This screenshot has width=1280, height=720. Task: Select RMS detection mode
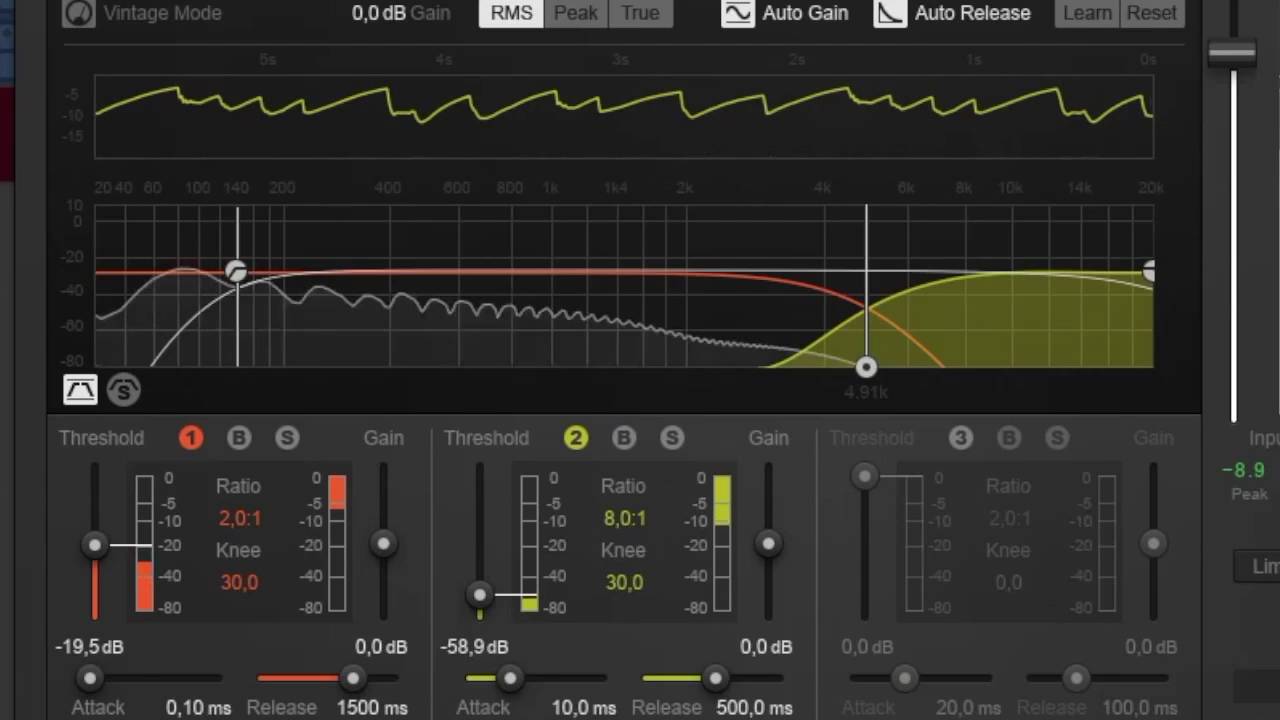511,13
